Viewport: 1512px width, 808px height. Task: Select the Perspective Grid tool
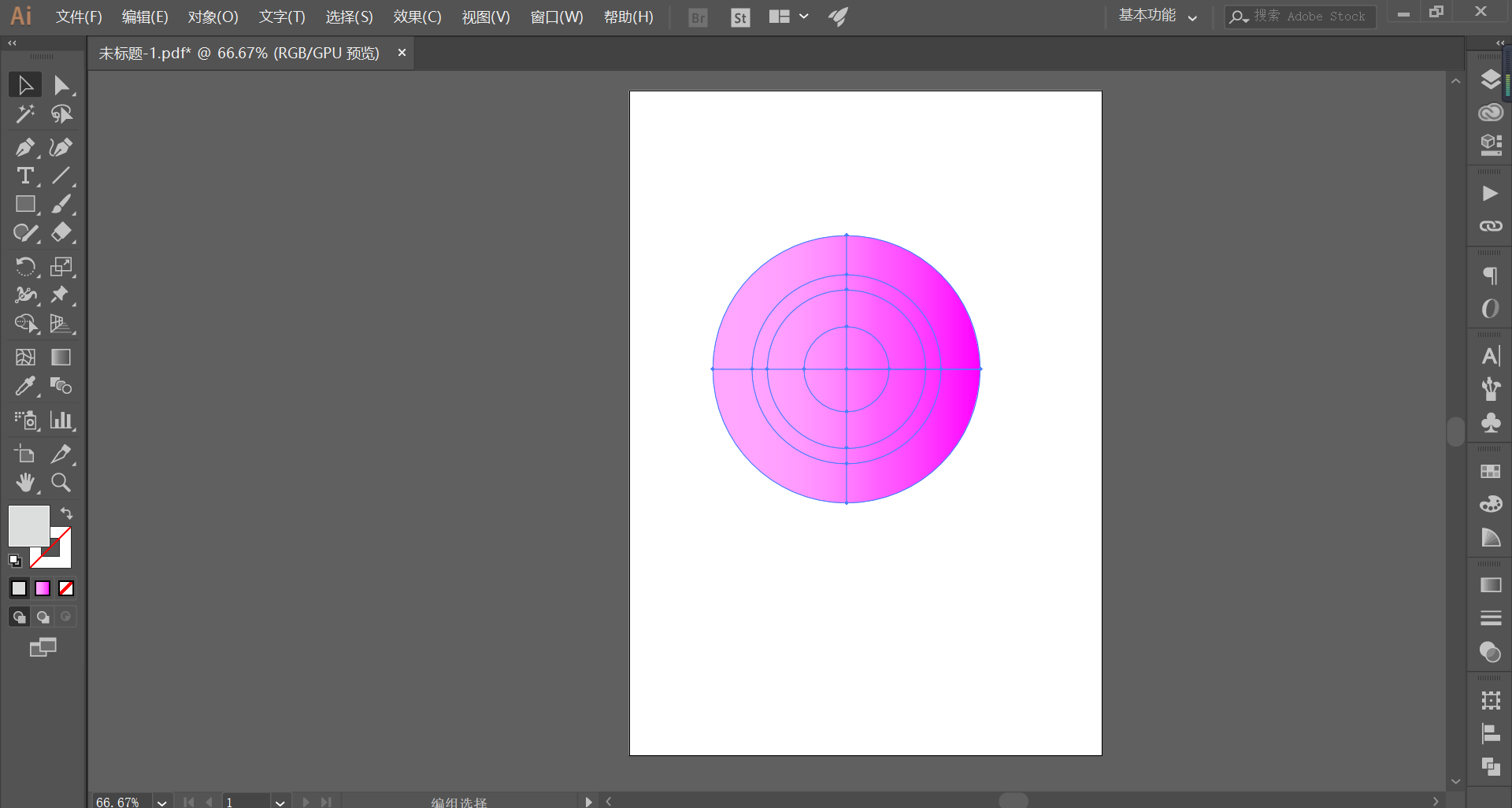pyautogui.click(x=61, y=323)
